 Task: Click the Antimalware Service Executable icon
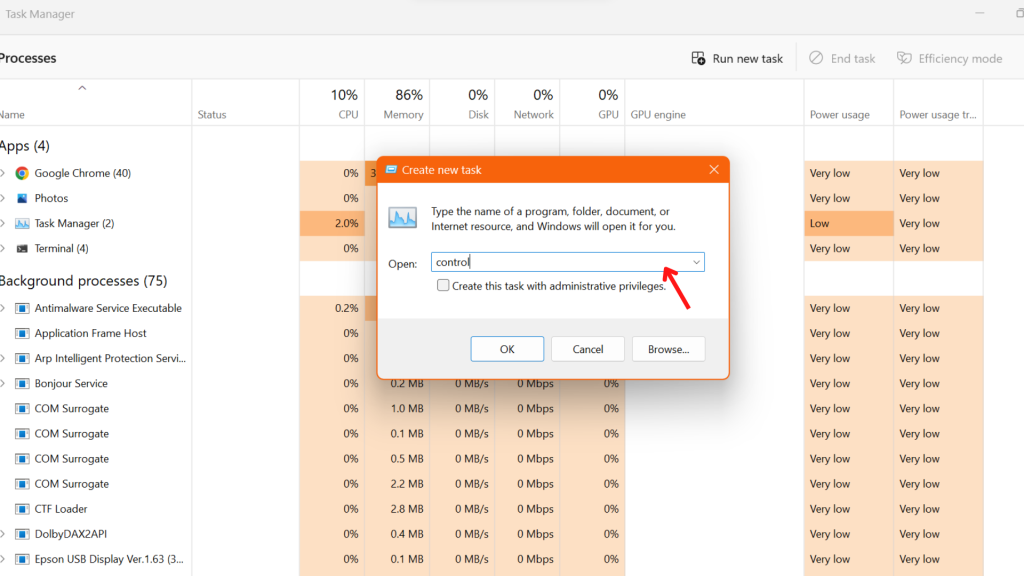22,308
